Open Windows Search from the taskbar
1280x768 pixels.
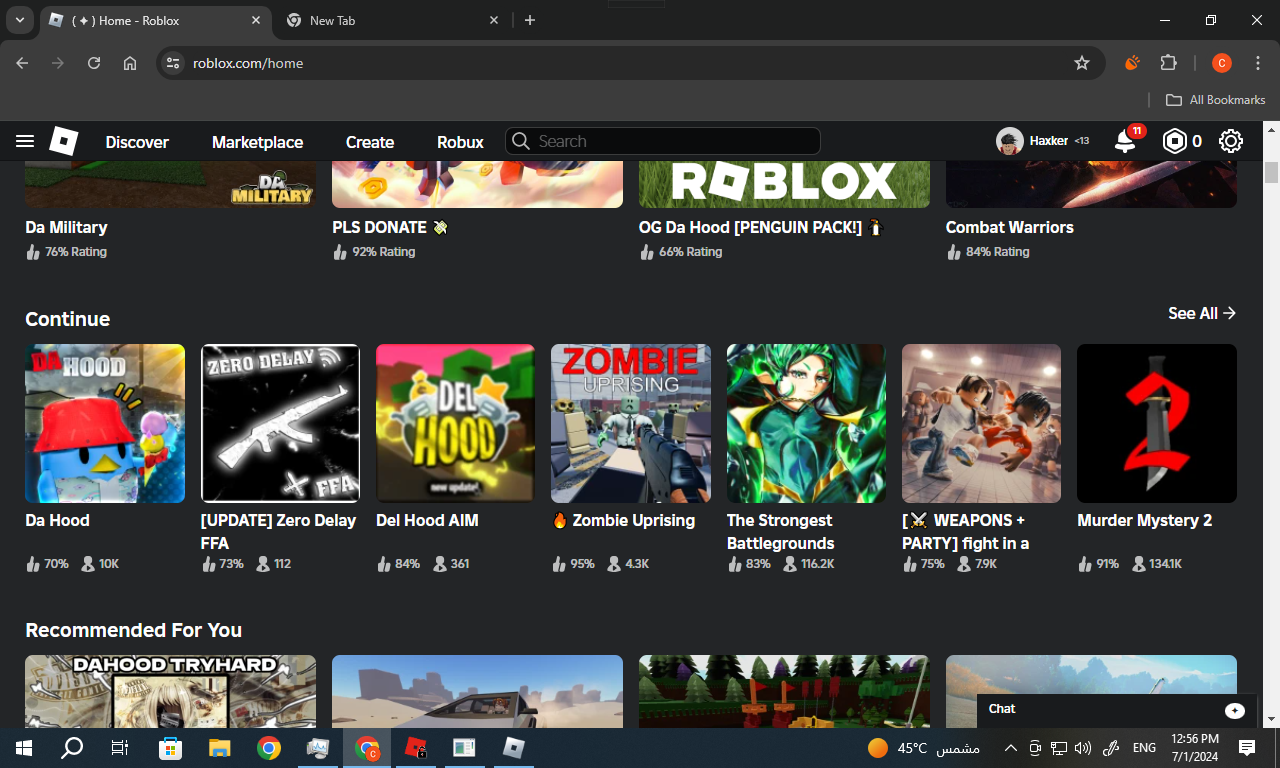point(72,747)
